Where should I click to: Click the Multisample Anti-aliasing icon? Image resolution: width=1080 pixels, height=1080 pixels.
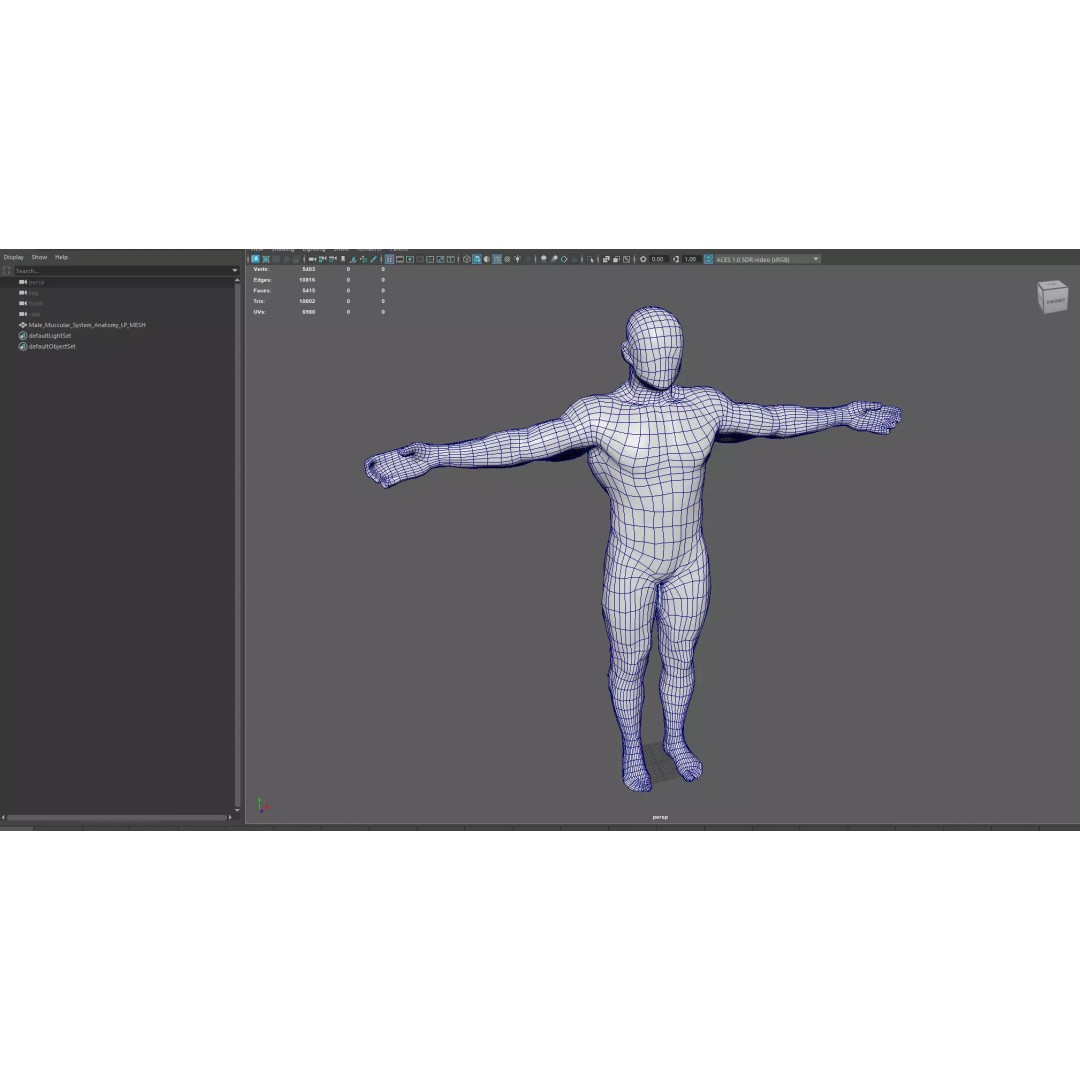(x=564, y=259)
